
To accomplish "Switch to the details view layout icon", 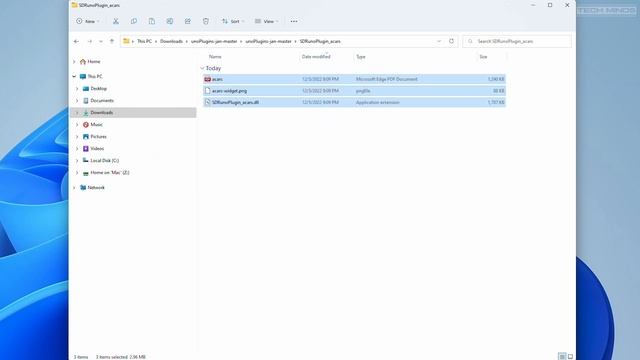I will point(562,357).
